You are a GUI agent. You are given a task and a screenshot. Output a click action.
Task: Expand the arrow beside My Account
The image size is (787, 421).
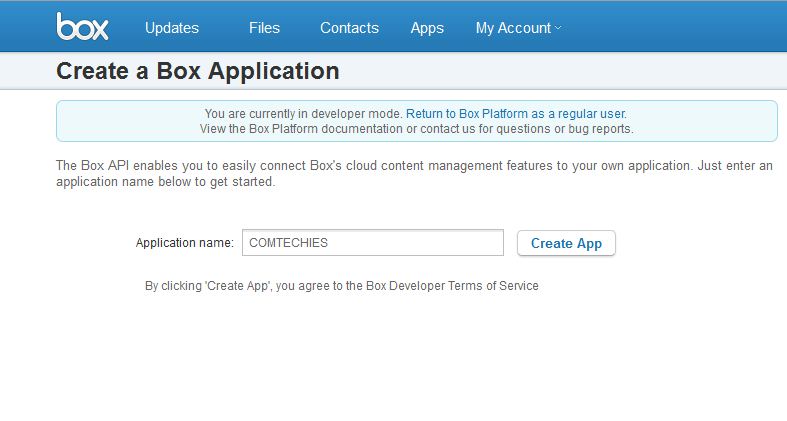click(x=558, y=28)
